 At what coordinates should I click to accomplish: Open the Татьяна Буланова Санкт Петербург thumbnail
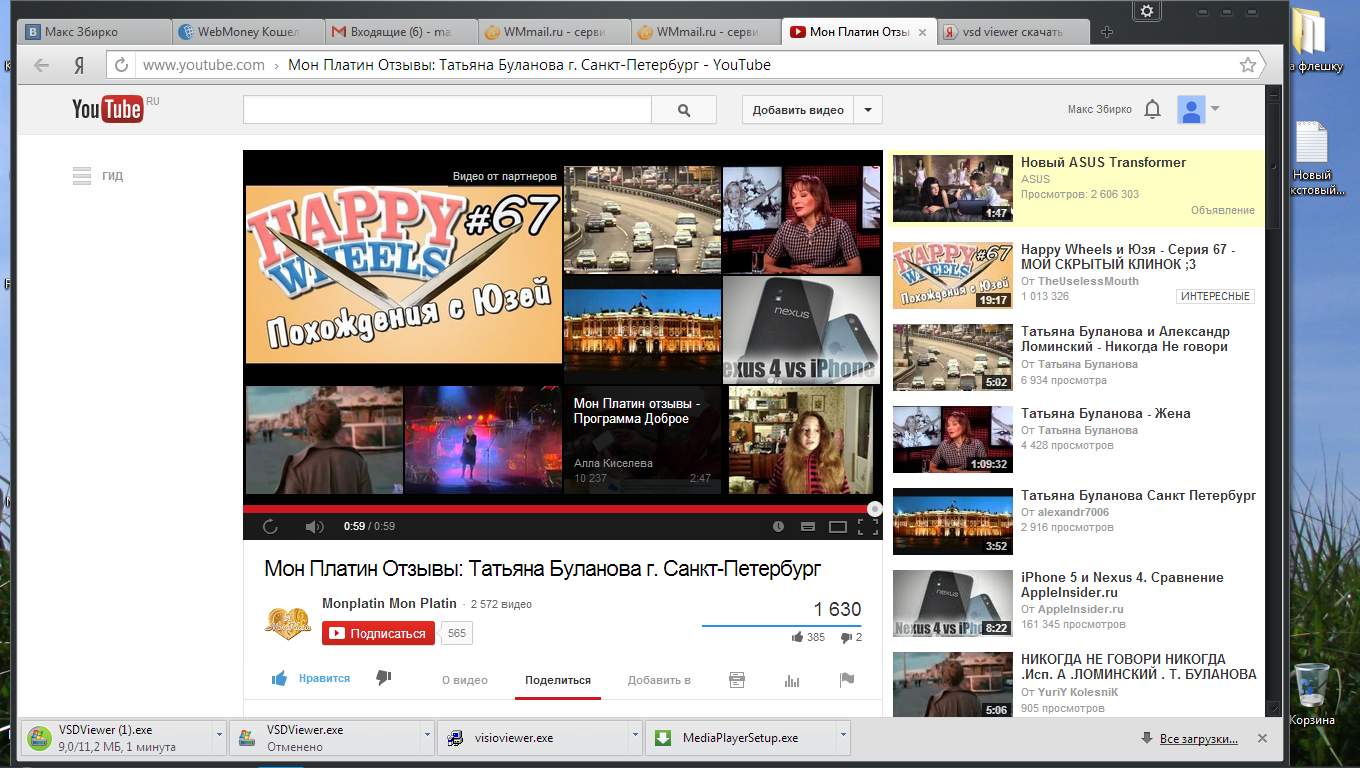click(x=952, y=521)
